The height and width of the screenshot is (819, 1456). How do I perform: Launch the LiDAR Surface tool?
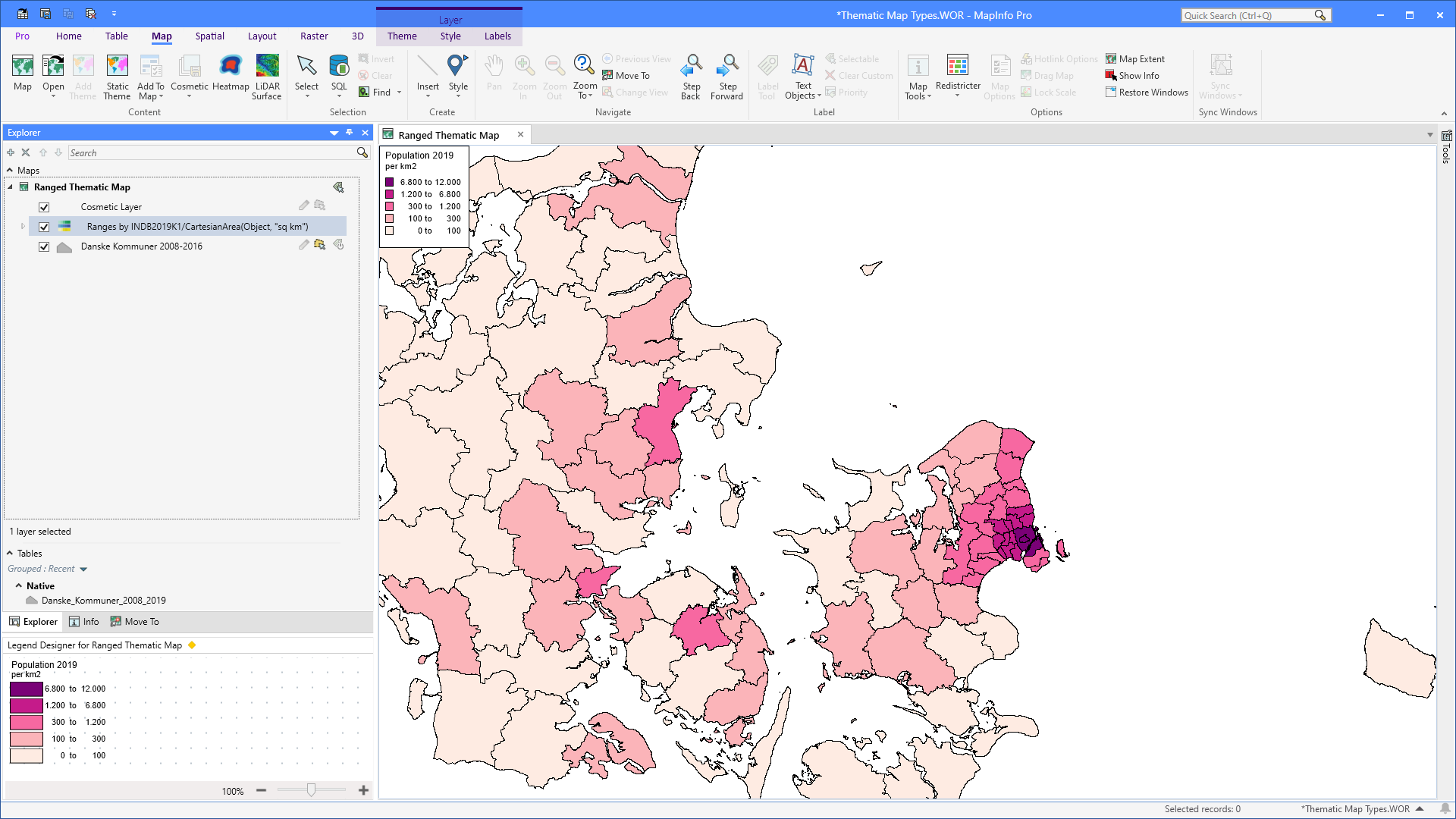(267, 76)
